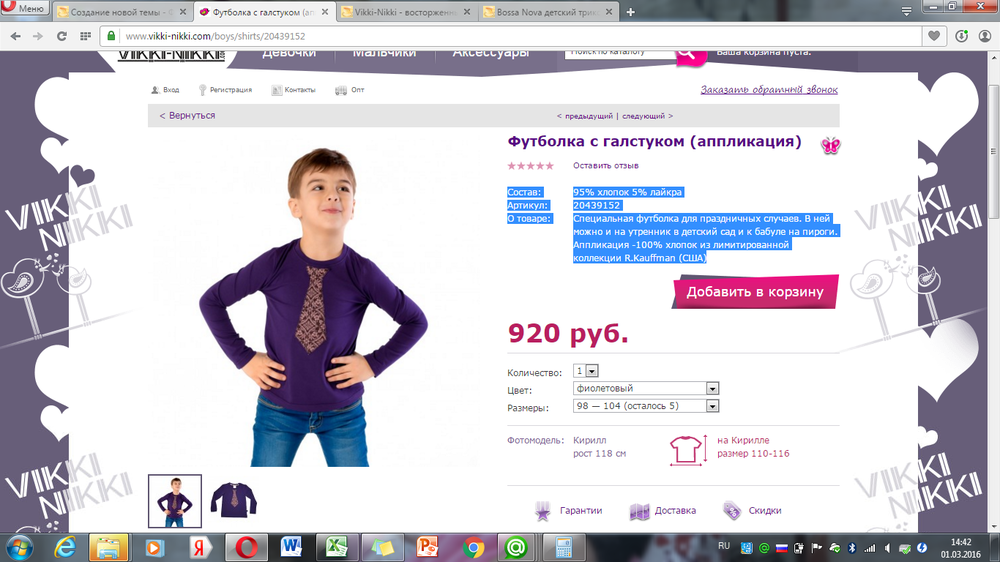Viewport: 1000px width, 562px height.
Task: Close the Футболка с галстуком tab
Action: (325, 12)
